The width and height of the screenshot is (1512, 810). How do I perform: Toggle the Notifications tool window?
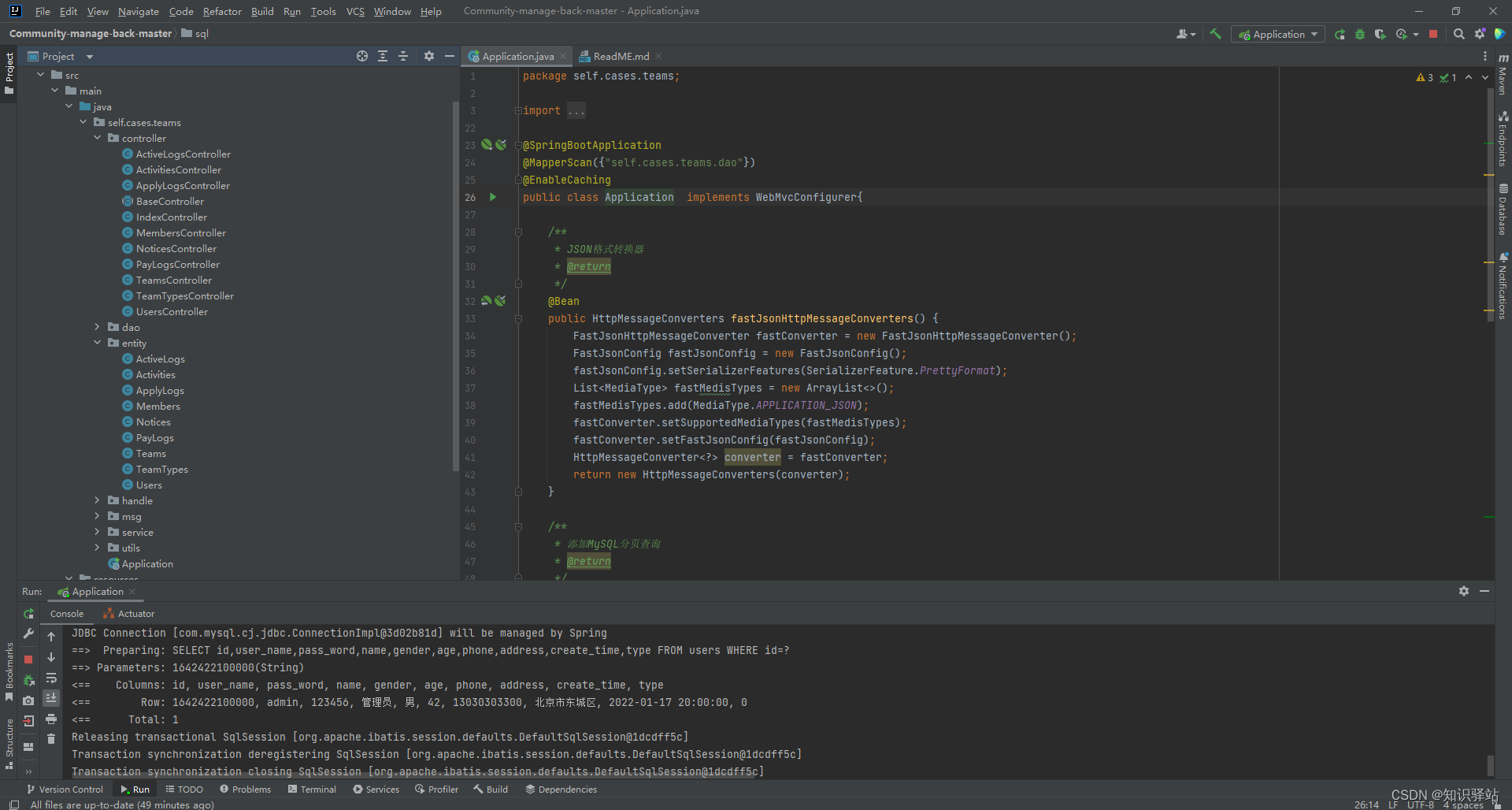(x=1503, y=285)
